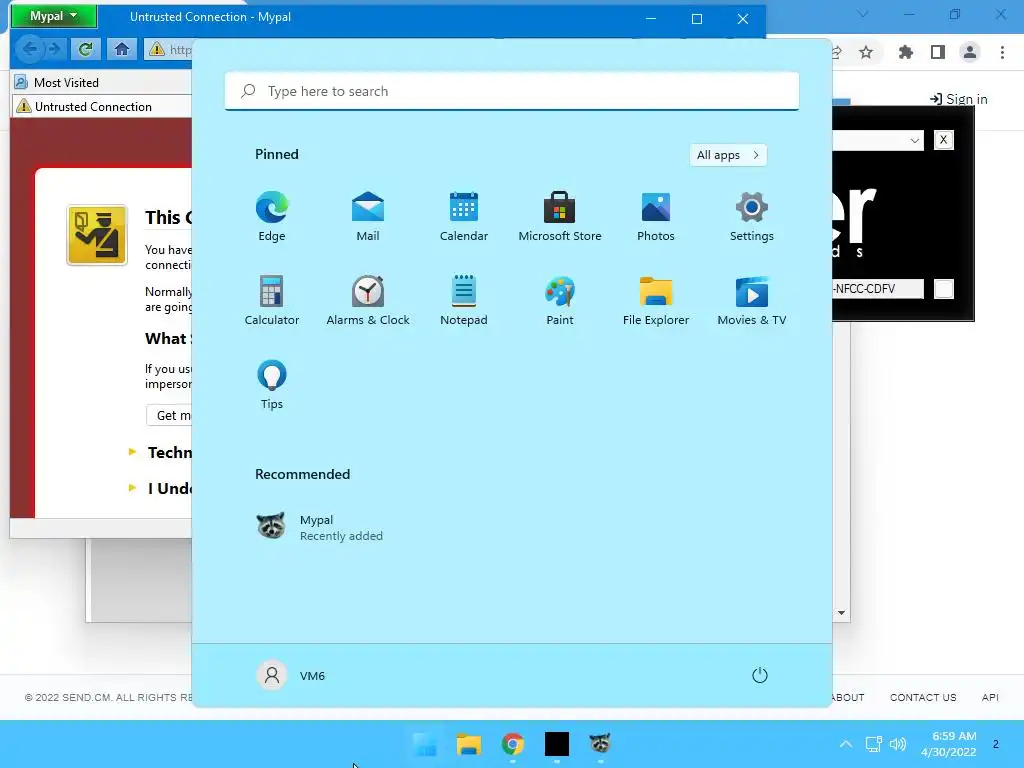
Task: Open recently added Mypal in Recommended
Action: [x=320, y=527]
